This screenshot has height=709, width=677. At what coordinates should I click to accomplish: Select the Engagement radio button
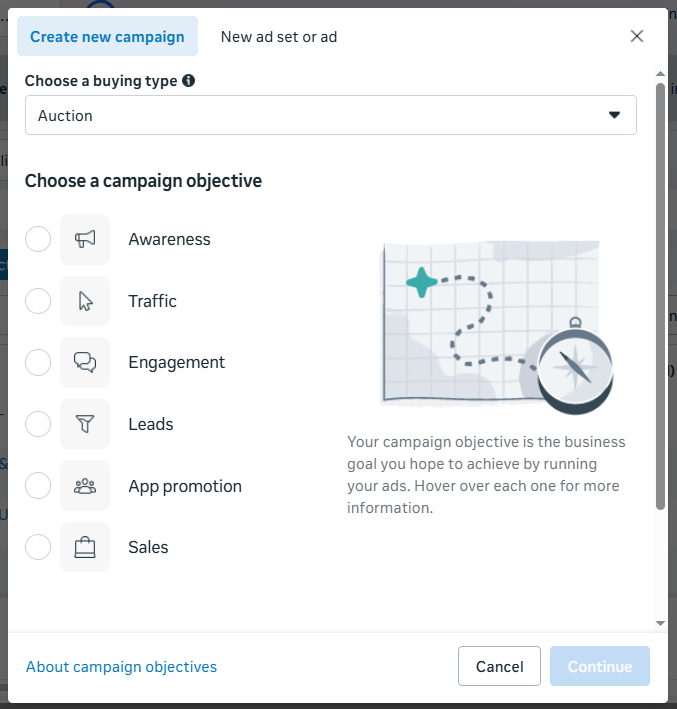(38, 363)
